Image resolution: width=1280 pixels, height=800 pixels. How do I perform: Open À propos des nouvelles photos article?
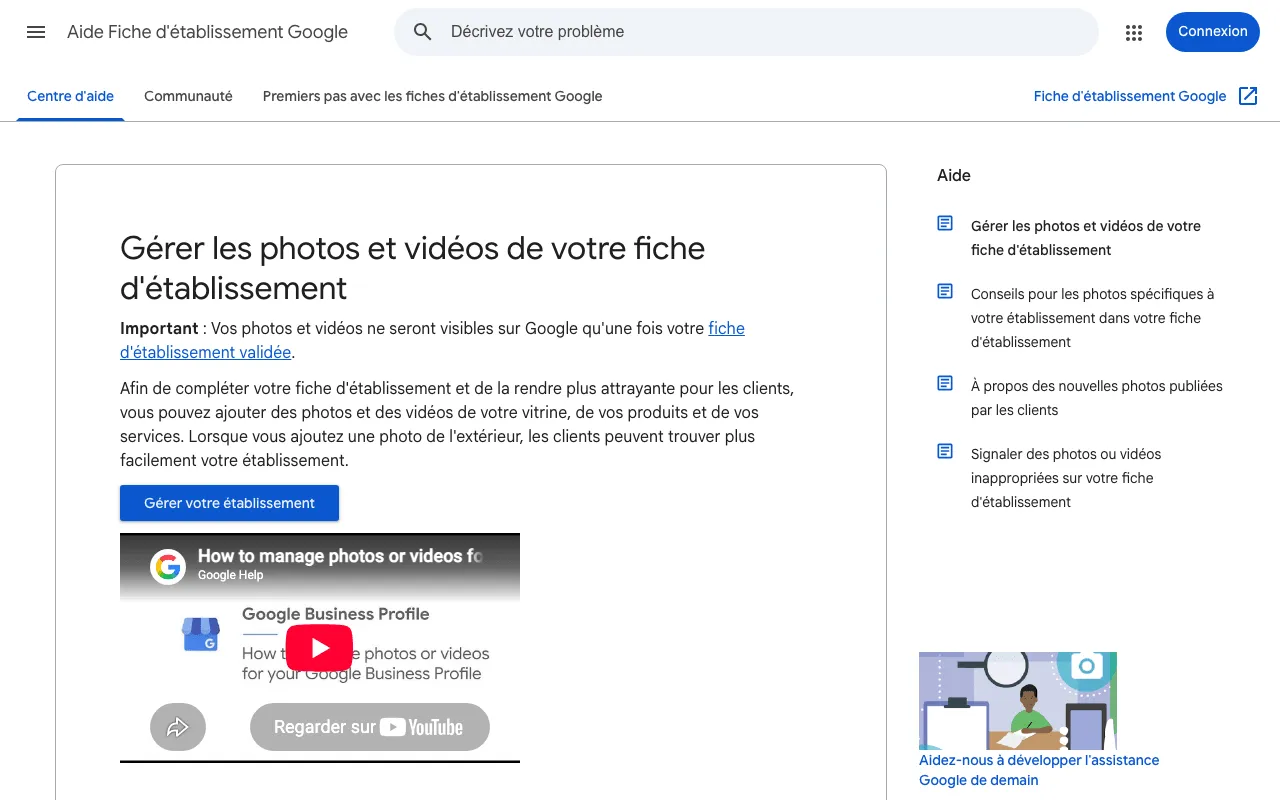[x=1096, y=398]
